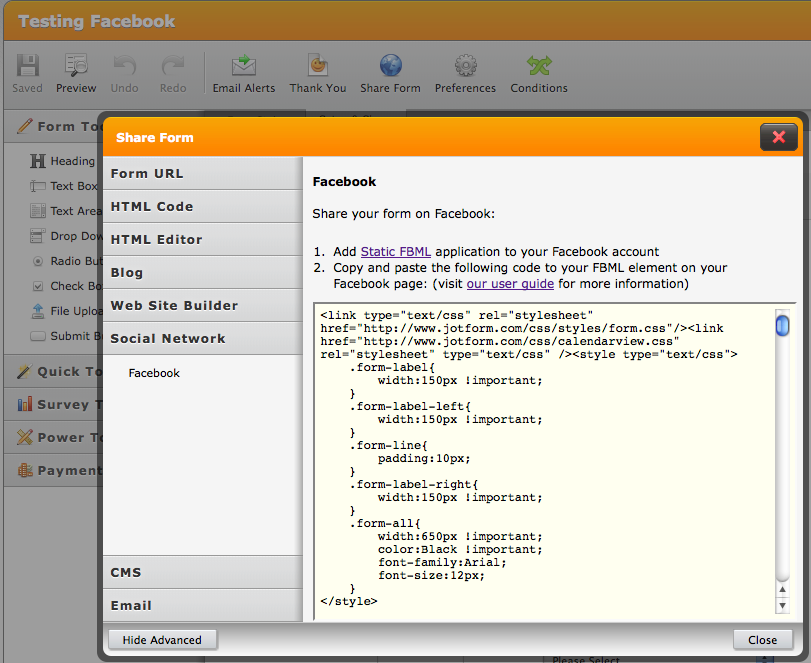This screenshot has width=811, height=663.
Task: Click the Testing Facebook form title
Action: click(x=97, y=21)
